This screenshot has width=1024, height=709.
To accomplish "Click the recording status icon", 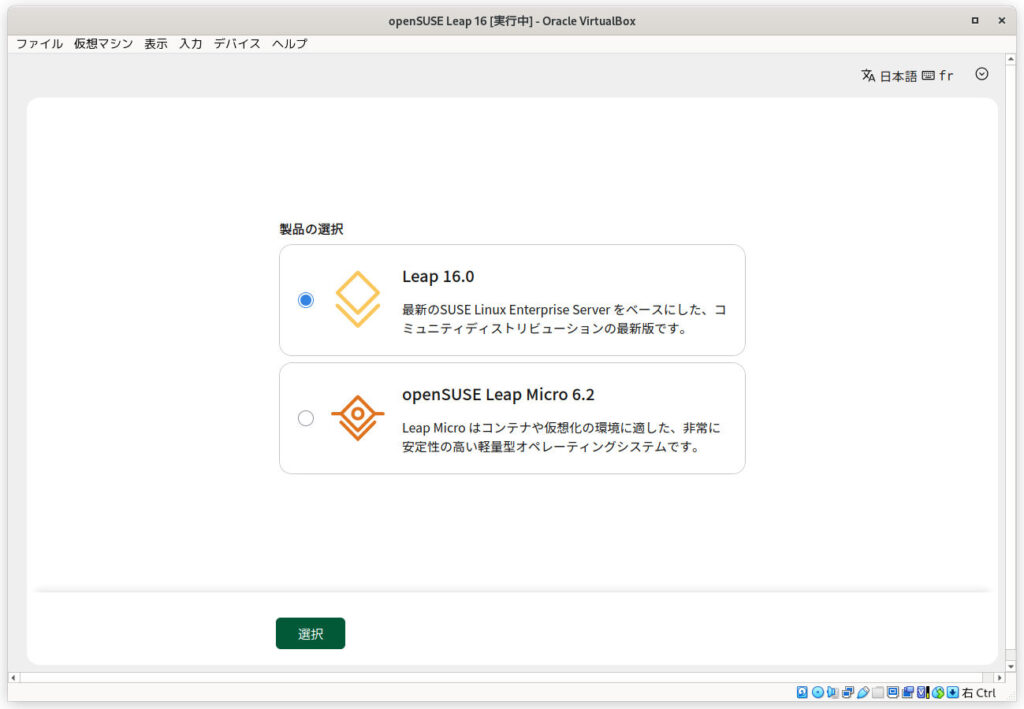I will (x=908, y=693).
